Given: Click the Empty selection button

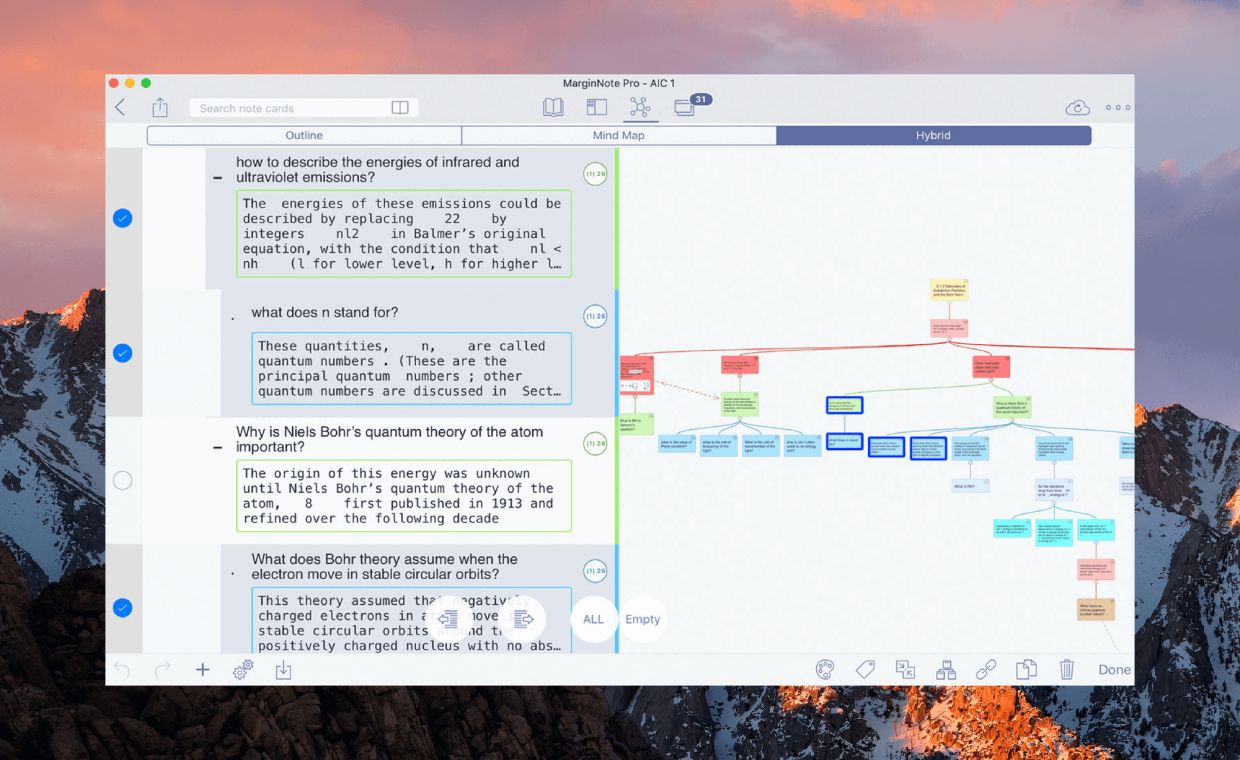Looking at the screenshot, I should (x=643, y=619).
